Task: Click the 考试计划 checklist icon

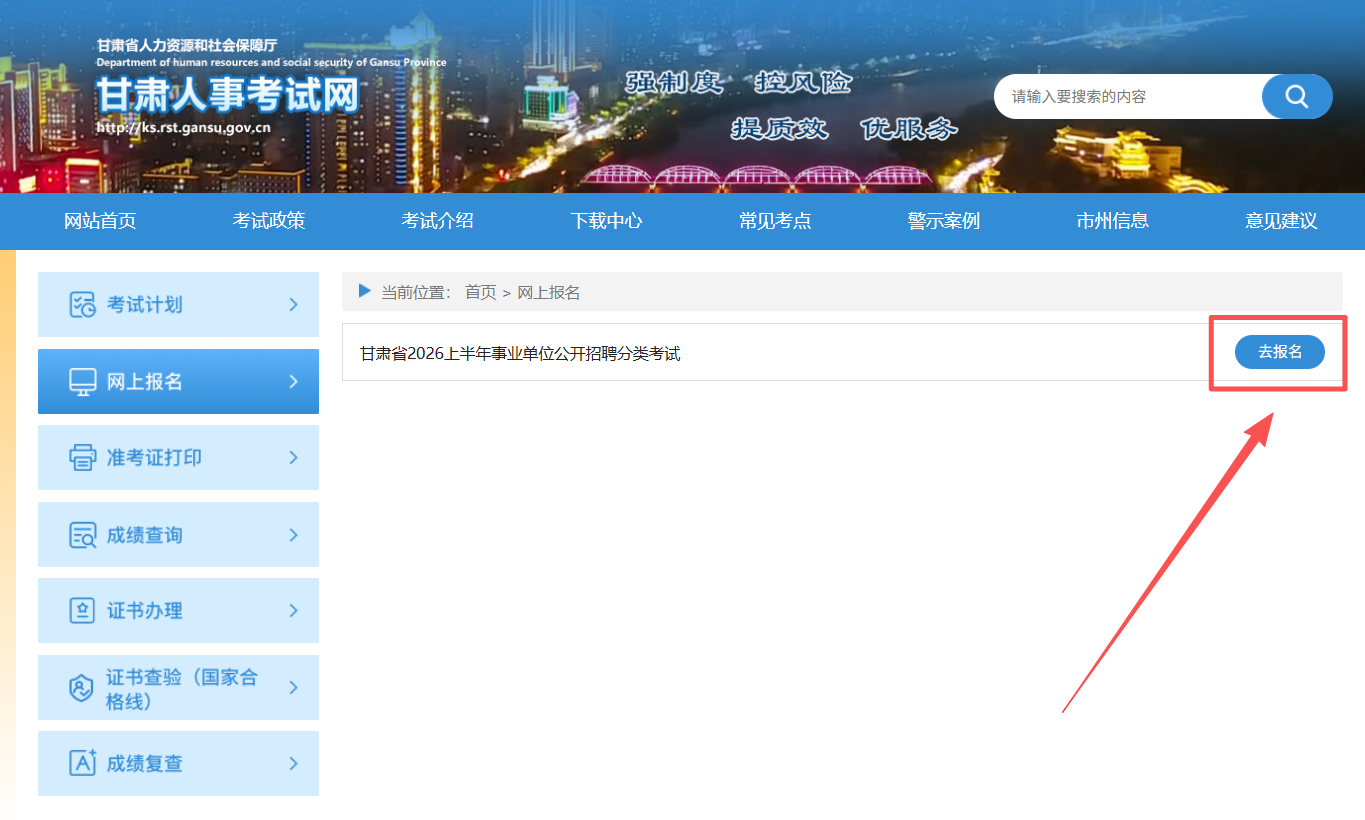Action: (x=82, y=305)
